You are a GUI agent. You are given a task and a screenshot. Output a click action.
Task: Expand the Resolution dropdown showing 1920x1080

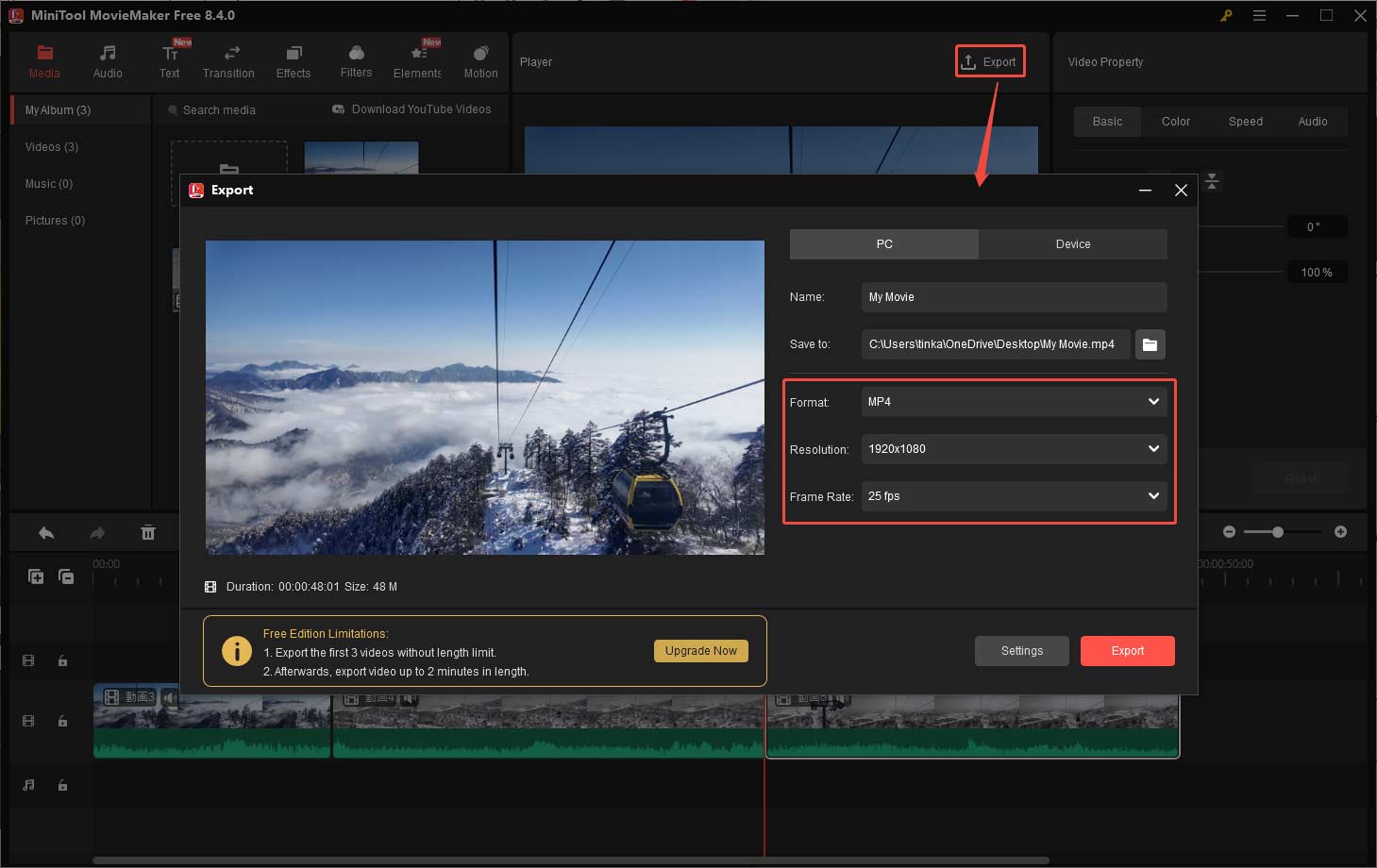click(x=1013, y=448)
